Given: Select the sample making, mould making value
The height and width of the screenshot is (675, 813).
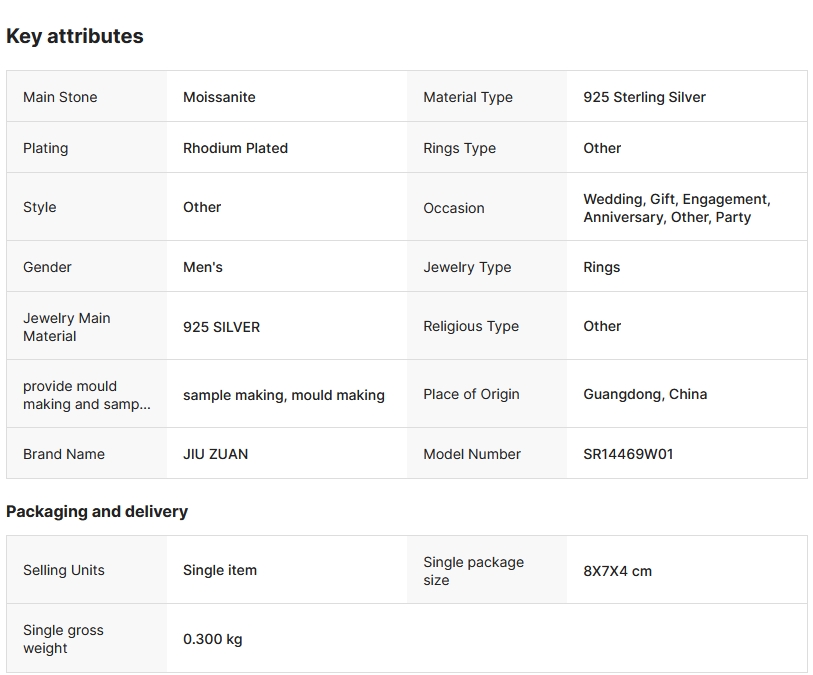Looking at the screenshot, I should [x=283, y=395].
